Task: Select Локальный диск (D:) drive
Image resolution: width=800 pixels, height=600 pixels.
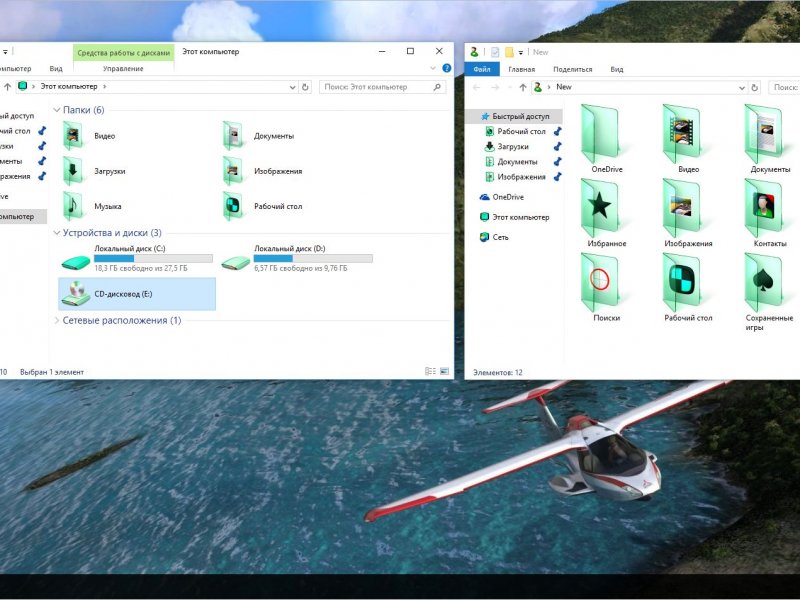Action: (297, 258)
